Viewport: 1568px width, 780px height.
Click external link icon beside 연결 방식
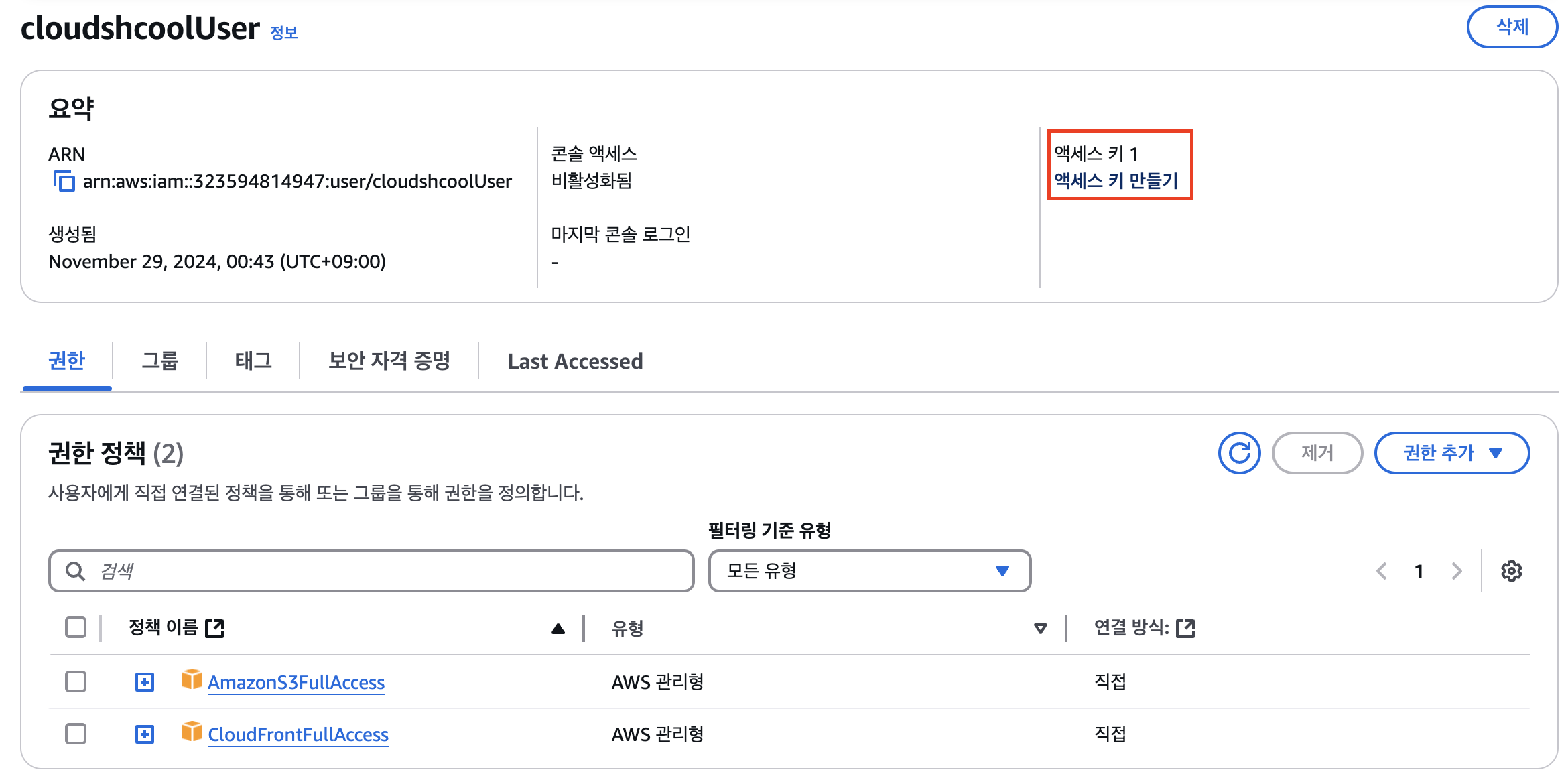point(1185,628)
